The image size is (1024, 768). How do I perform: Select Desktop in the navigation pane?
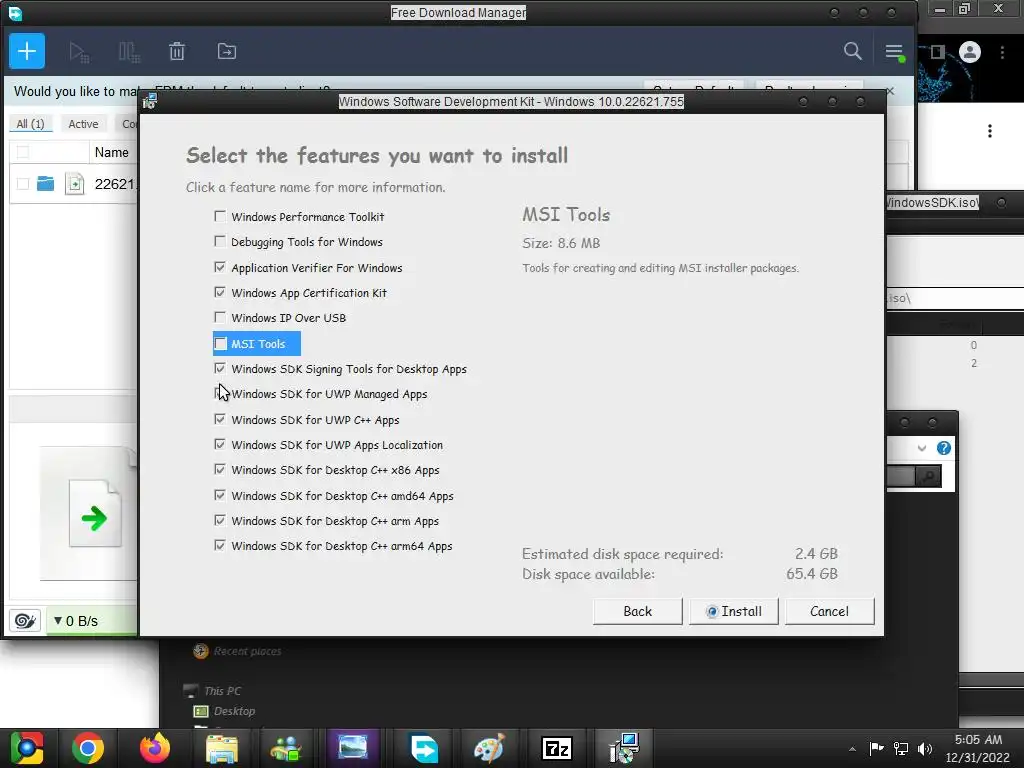click(x=234, y=711)
